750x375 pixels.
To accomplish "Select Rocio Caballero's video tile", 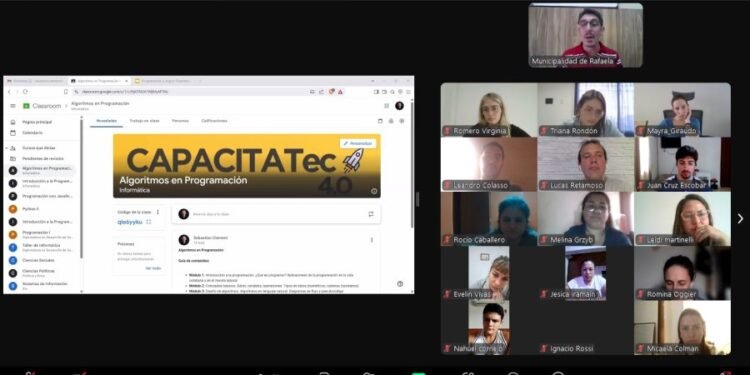I will (x=489, y=219).
